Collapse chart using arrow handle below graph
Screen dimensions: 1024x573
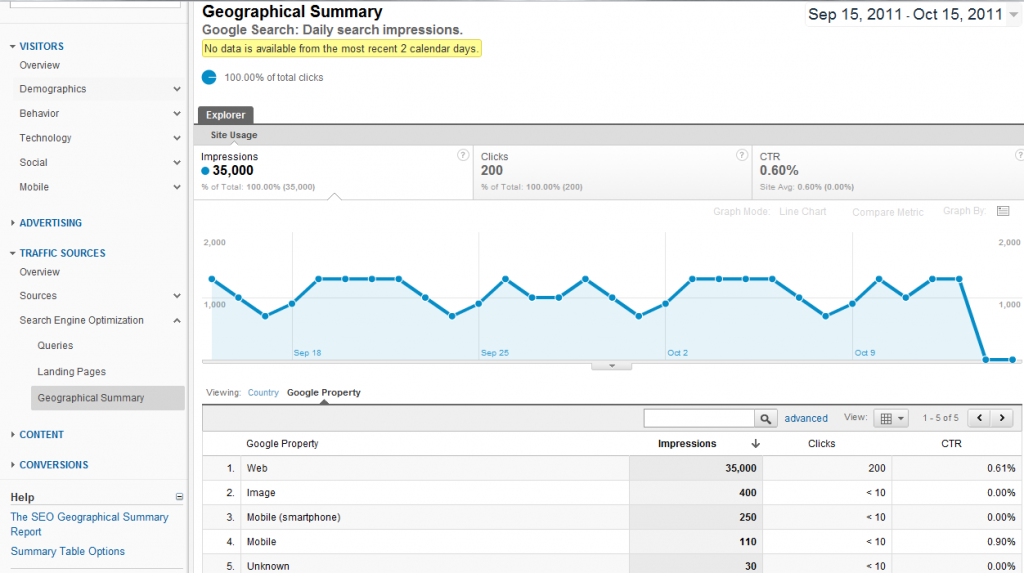click(611, 366)
